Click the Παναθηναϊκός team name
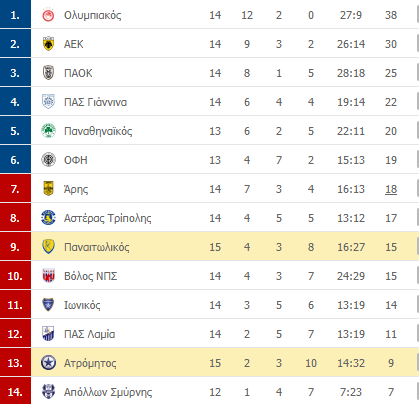The width and height of the screenshot is (419, 404). pyautogui.click(x=98, y=131)
